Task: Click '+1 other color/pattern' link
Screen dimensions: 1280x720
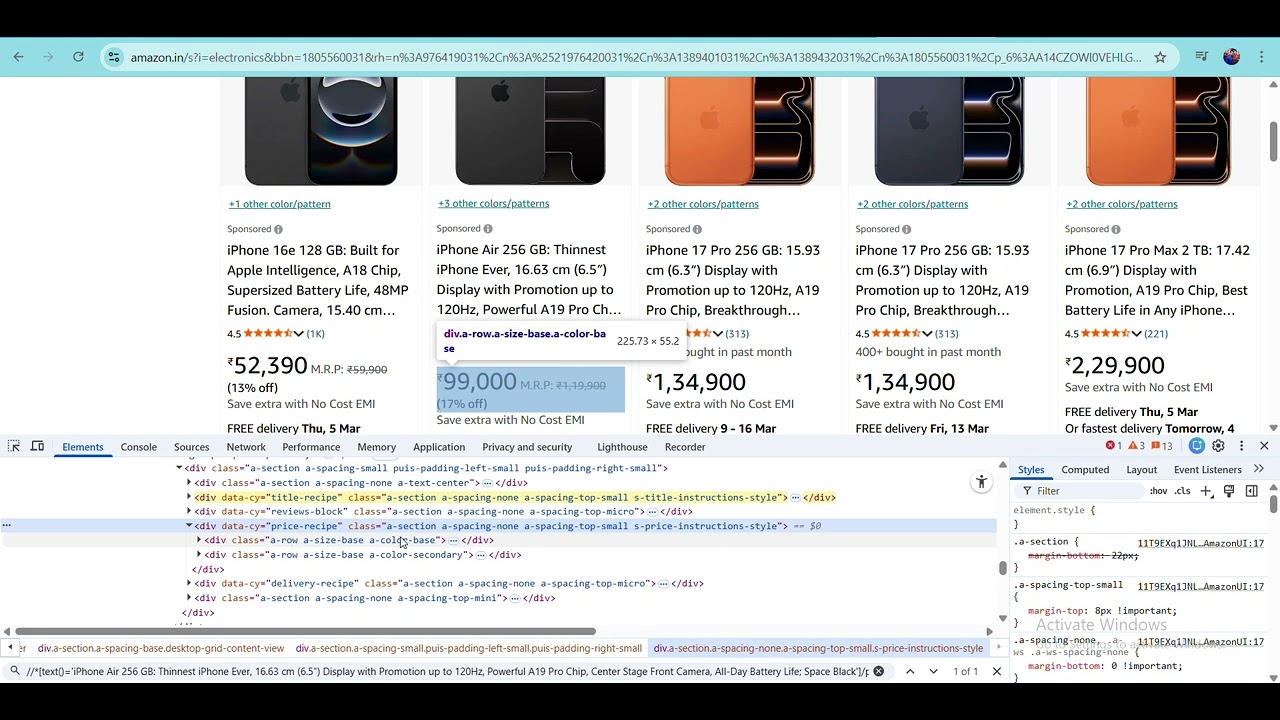Action: point(279,204)
